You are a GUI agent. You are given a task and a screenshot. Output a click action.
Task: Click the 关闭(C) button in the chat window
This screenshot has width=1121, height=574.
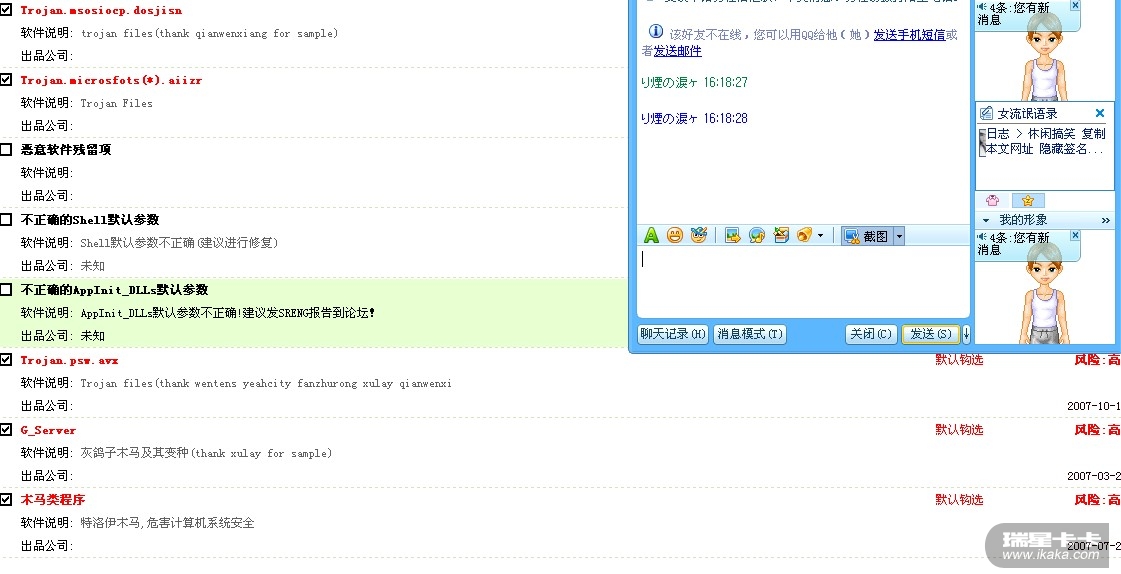[870, 334]
